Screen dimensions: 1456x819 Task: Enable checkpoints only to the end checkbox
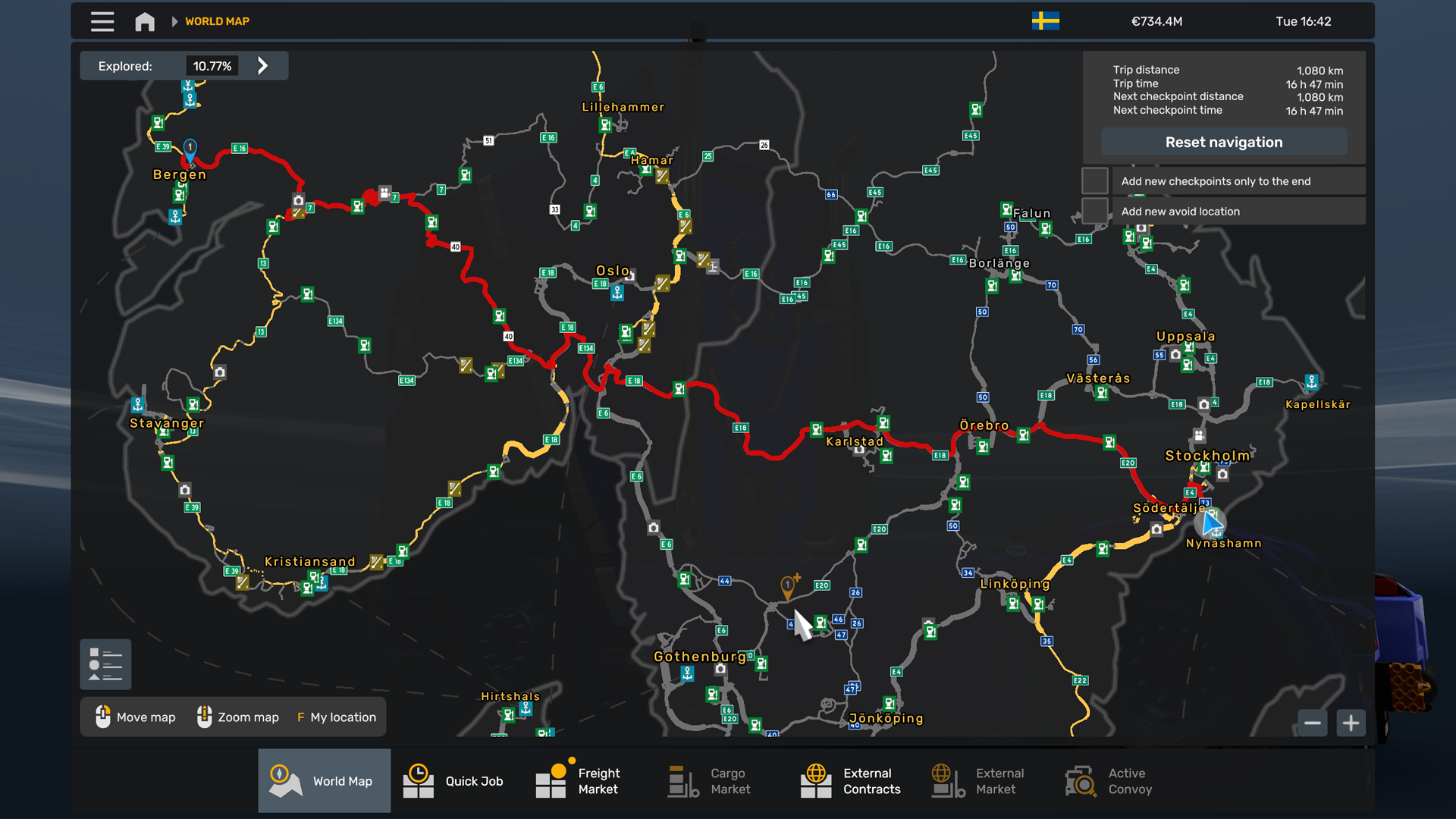pos(1094,180)
